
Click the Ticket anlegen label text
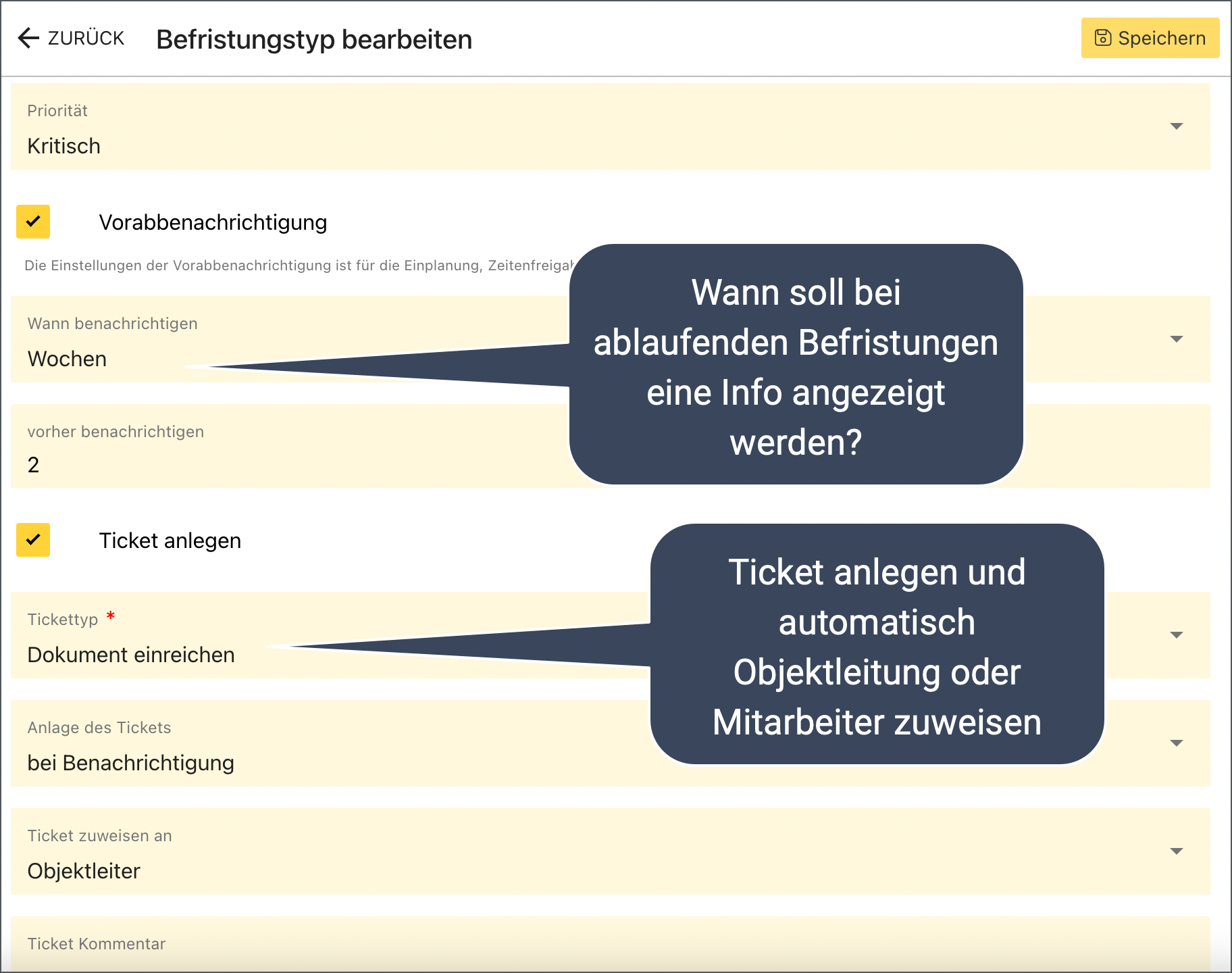(x=170, y=541)
